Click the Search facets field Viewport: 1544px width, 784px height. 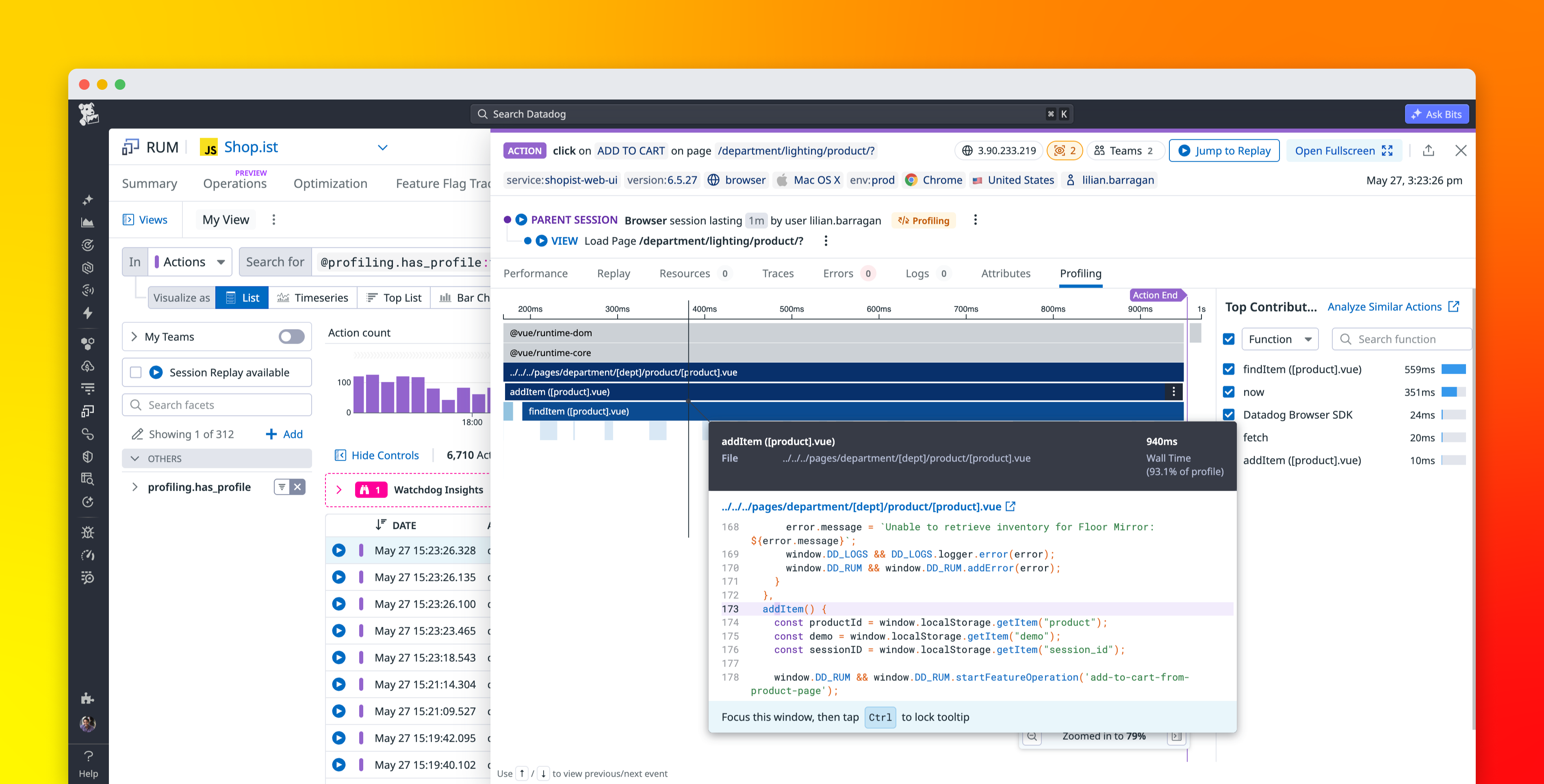[217, 405]
